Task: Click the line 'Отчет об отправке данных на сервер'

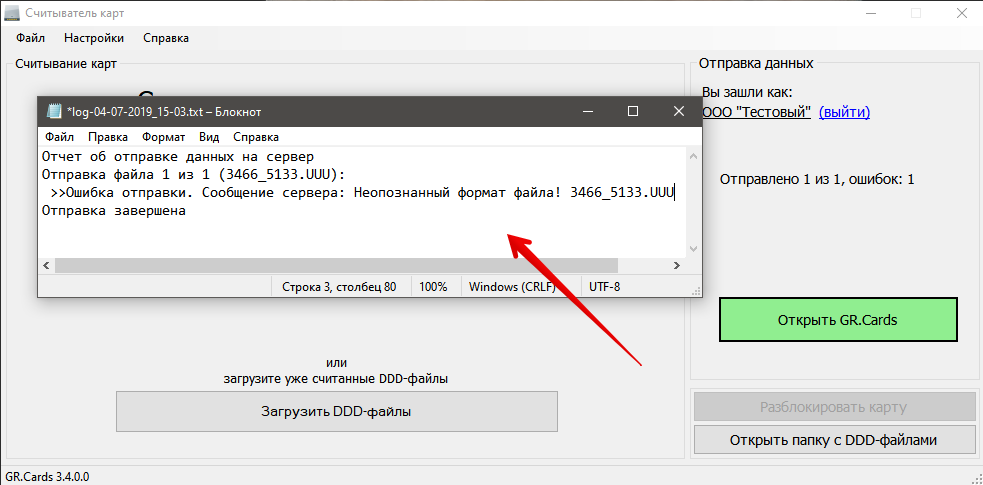Action: click(x=178, y=156)
